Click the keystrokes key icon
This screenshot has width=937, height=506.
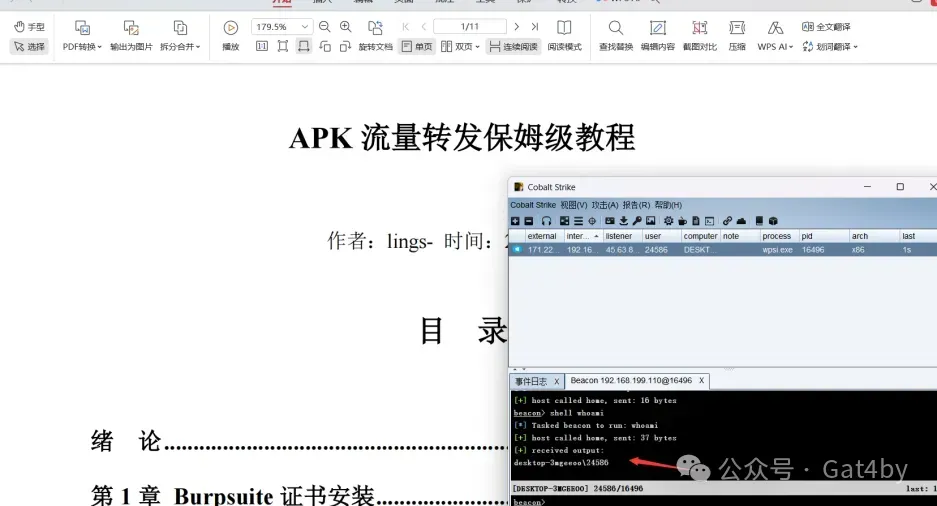pos(637,221)
